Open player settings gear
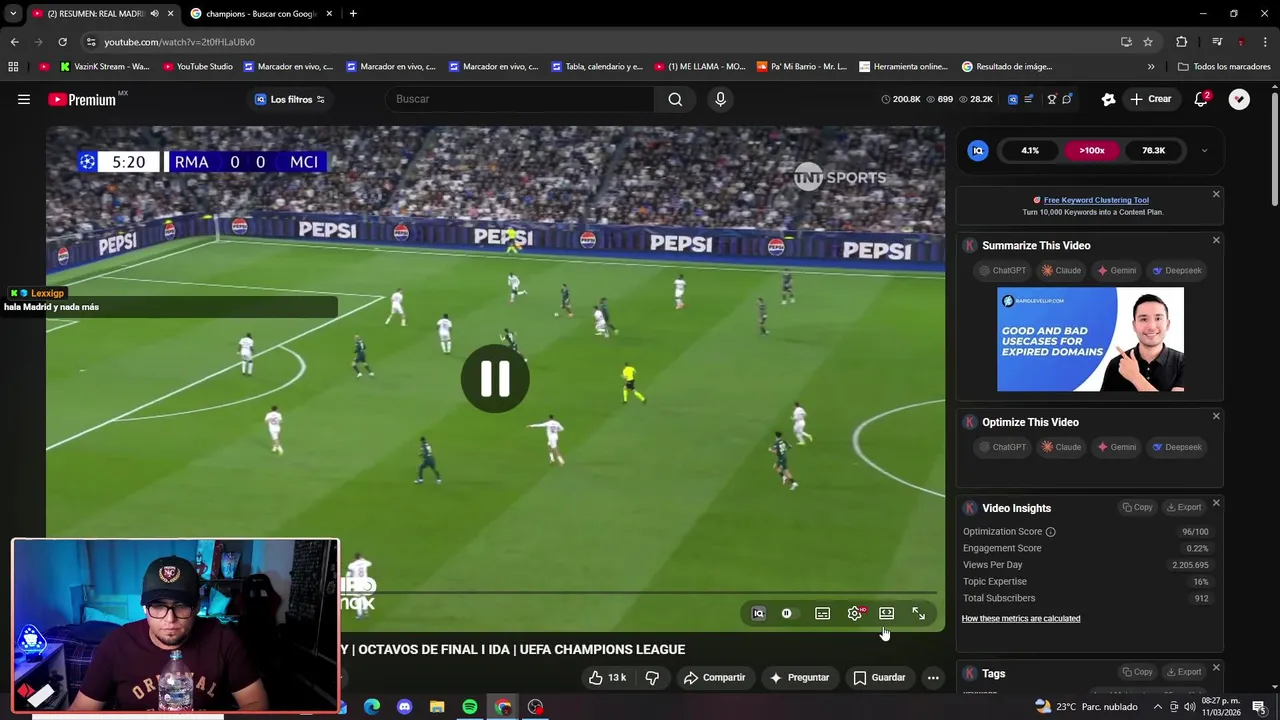Screen dimensions: 1280x720 click(854, 614)
